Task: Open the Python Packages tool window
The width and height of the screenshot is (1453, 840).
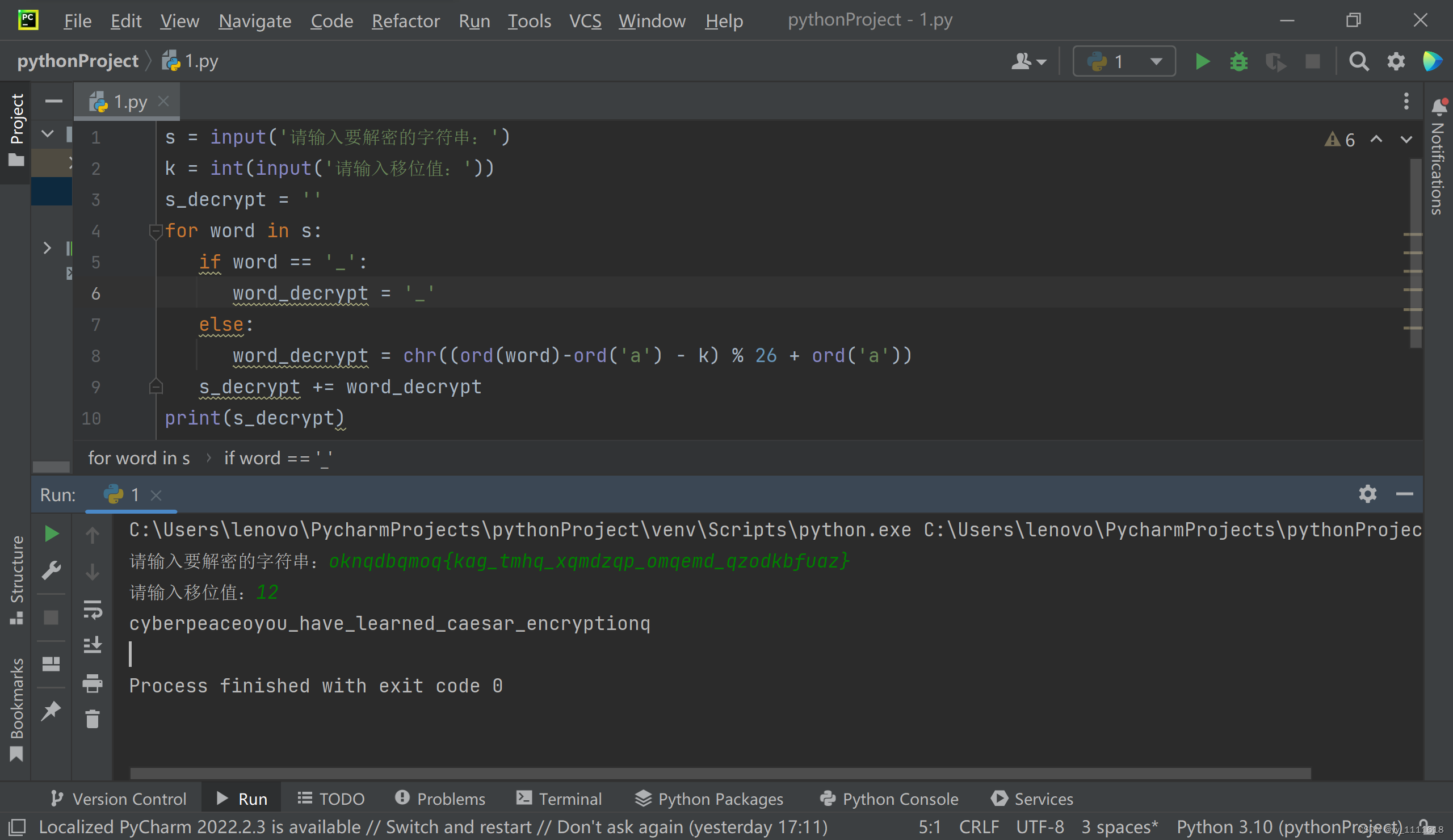Action: click(709, 799)
